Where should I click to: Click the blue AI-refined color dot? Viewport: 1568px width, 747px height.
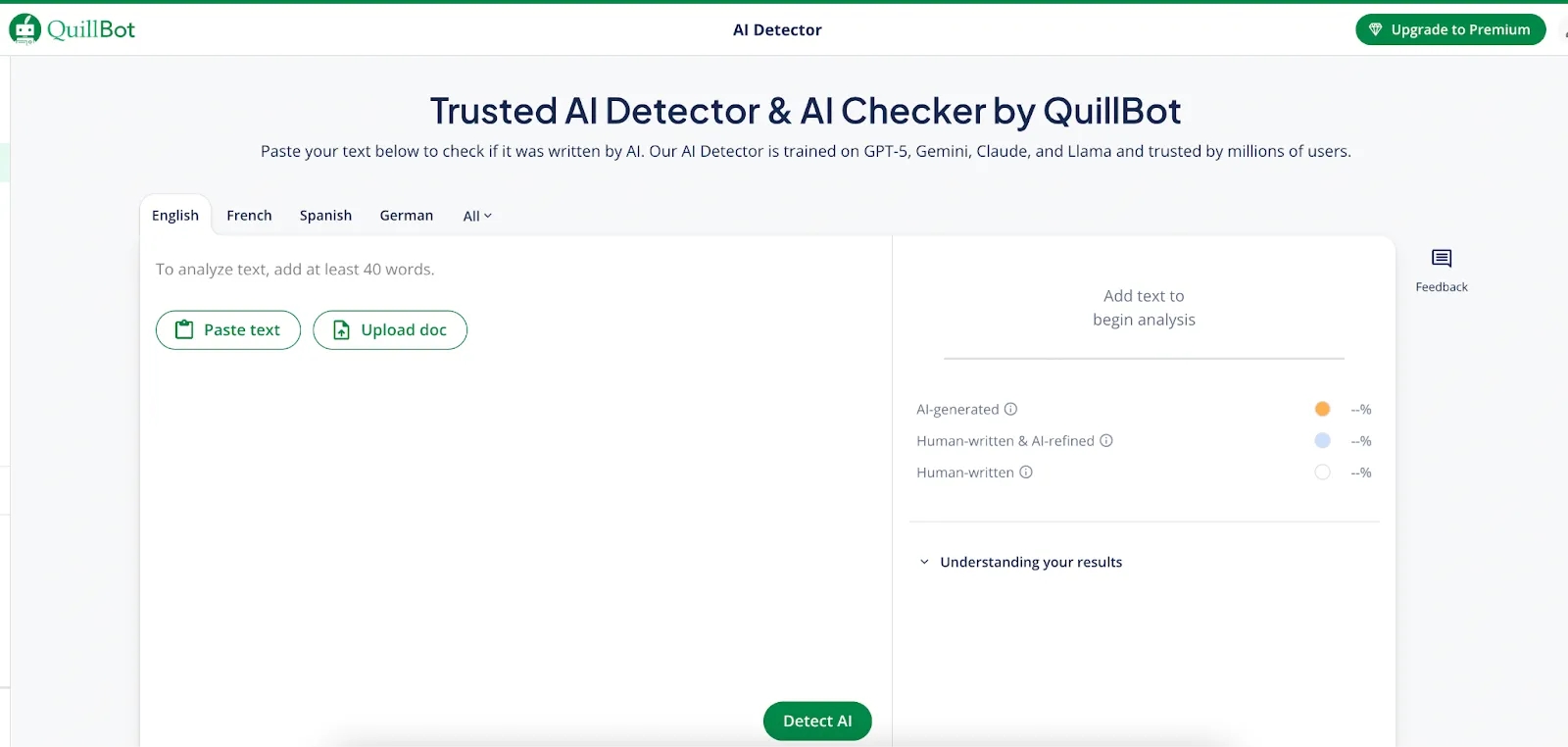coord(1322,440)
